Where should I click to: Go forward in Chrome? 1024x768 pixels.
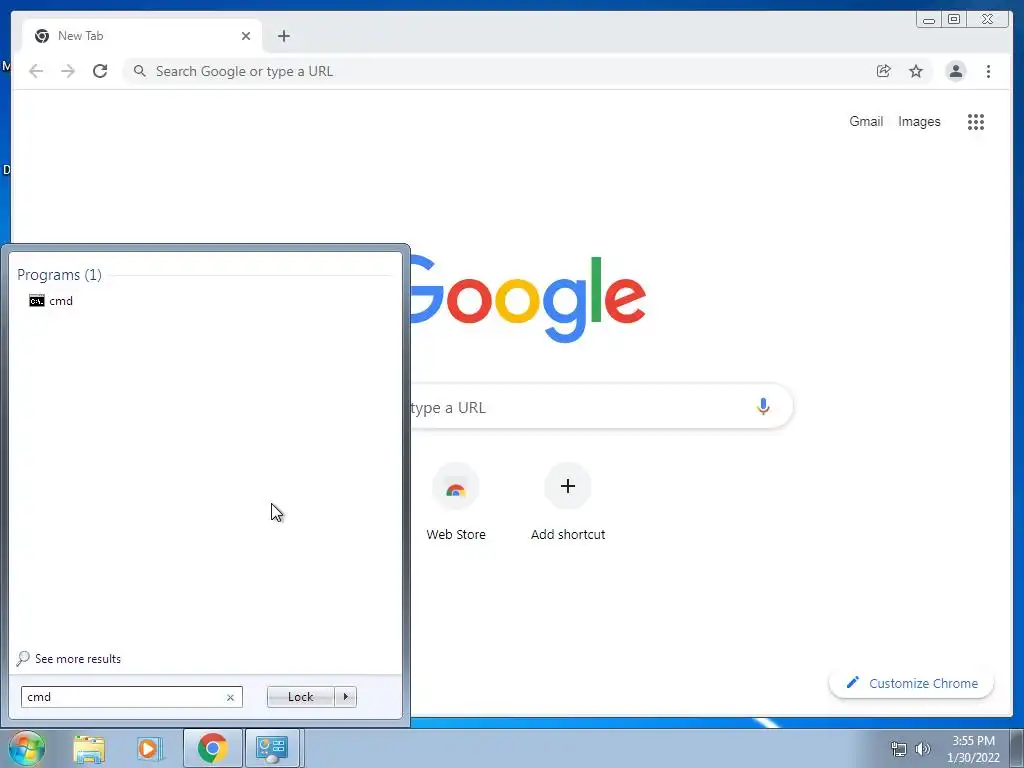[x=68, y=71]
